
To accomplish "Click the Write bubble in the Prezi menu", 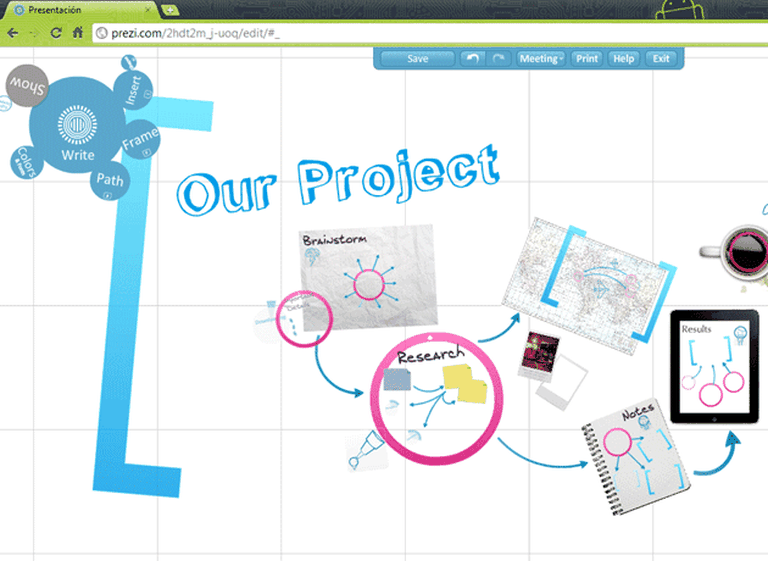I will pyautogui.click(x=77, y=130).
